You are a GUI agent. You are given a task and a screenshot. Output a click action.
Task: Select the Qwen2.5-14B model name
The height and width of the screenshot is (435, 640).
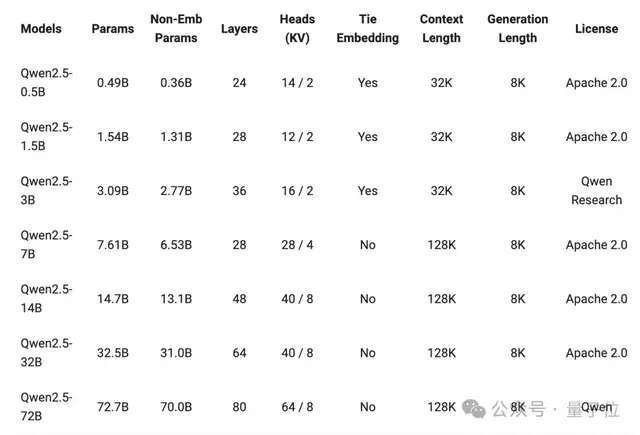click(x=46, y=298)
